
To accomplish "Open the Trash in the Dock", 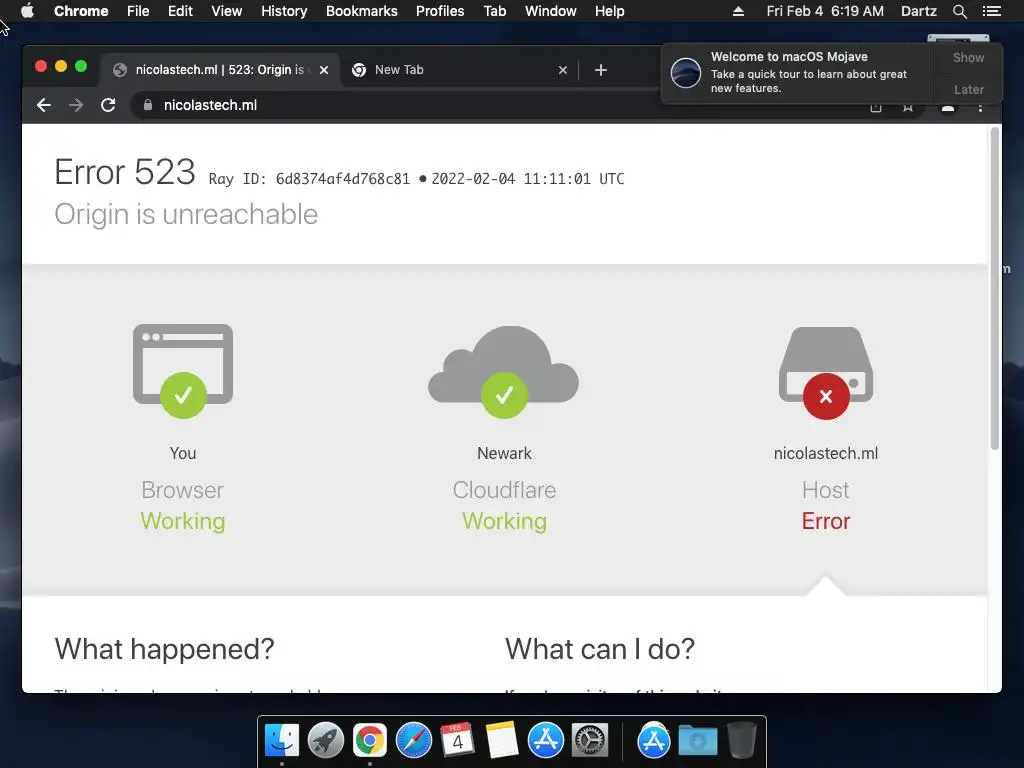I will (741, 741).
